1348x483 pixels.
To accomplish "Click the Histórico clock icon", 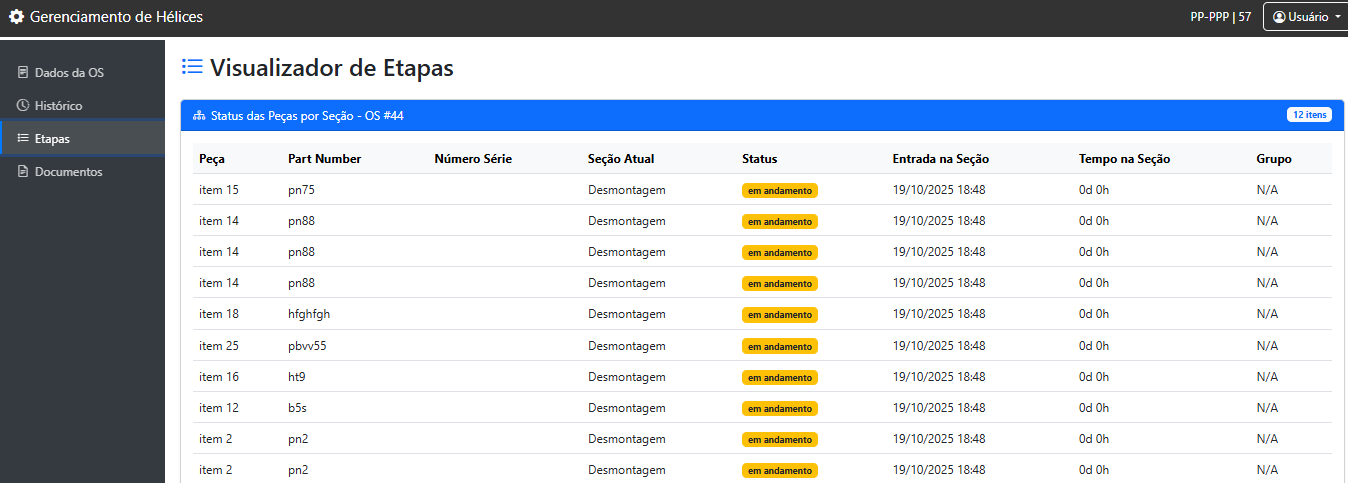I will click(23, 106).
